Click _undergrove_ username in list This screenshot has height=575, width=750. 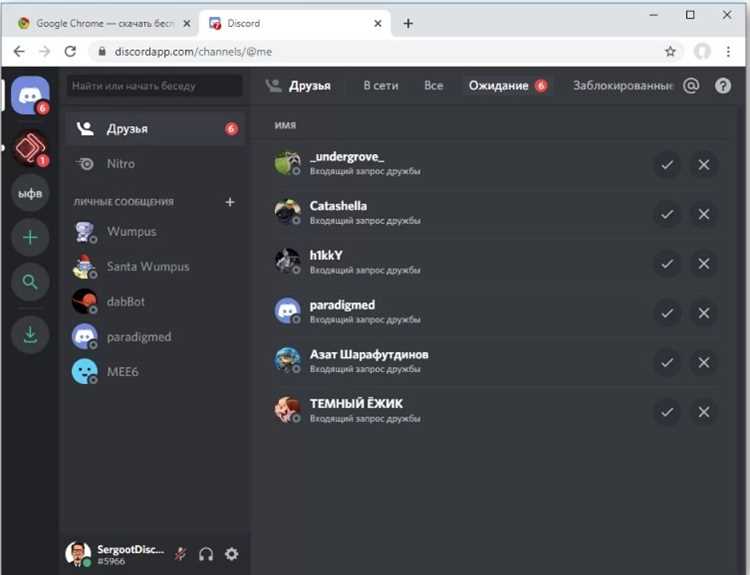pyautogui.click(x=347, y=157)
